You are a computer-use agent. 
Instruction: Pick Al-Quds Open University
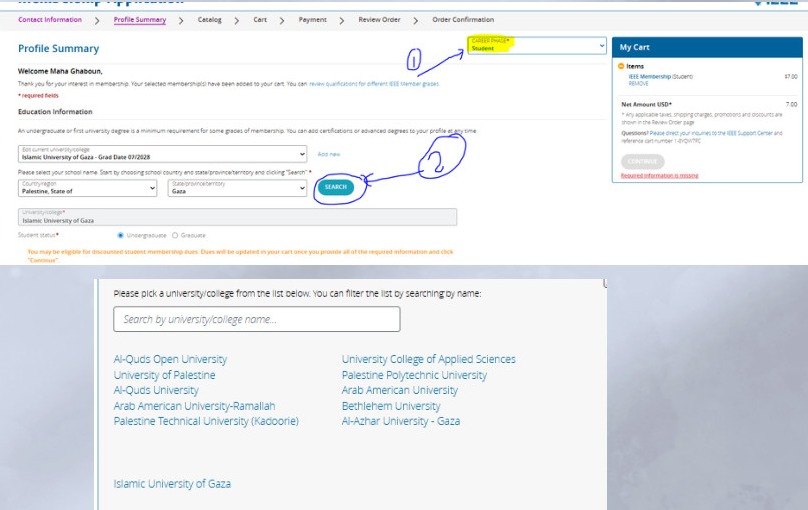pos(170,359)
